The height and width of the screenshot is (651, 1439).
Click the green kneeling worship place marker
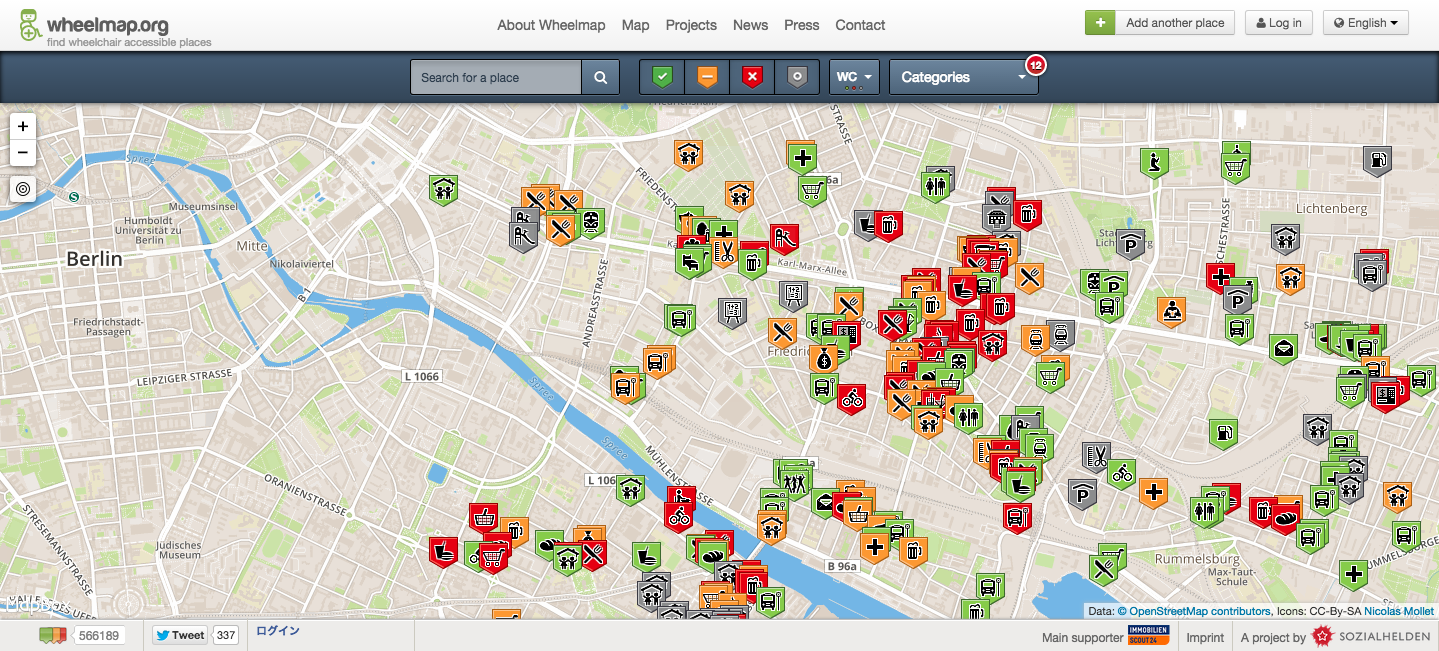1155,161
